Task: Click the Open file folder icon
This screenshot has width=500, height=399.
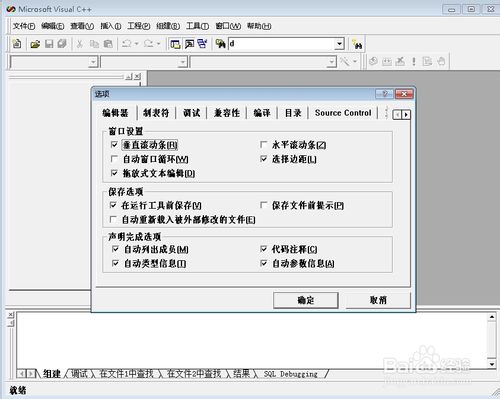Action: coord(35,44)
